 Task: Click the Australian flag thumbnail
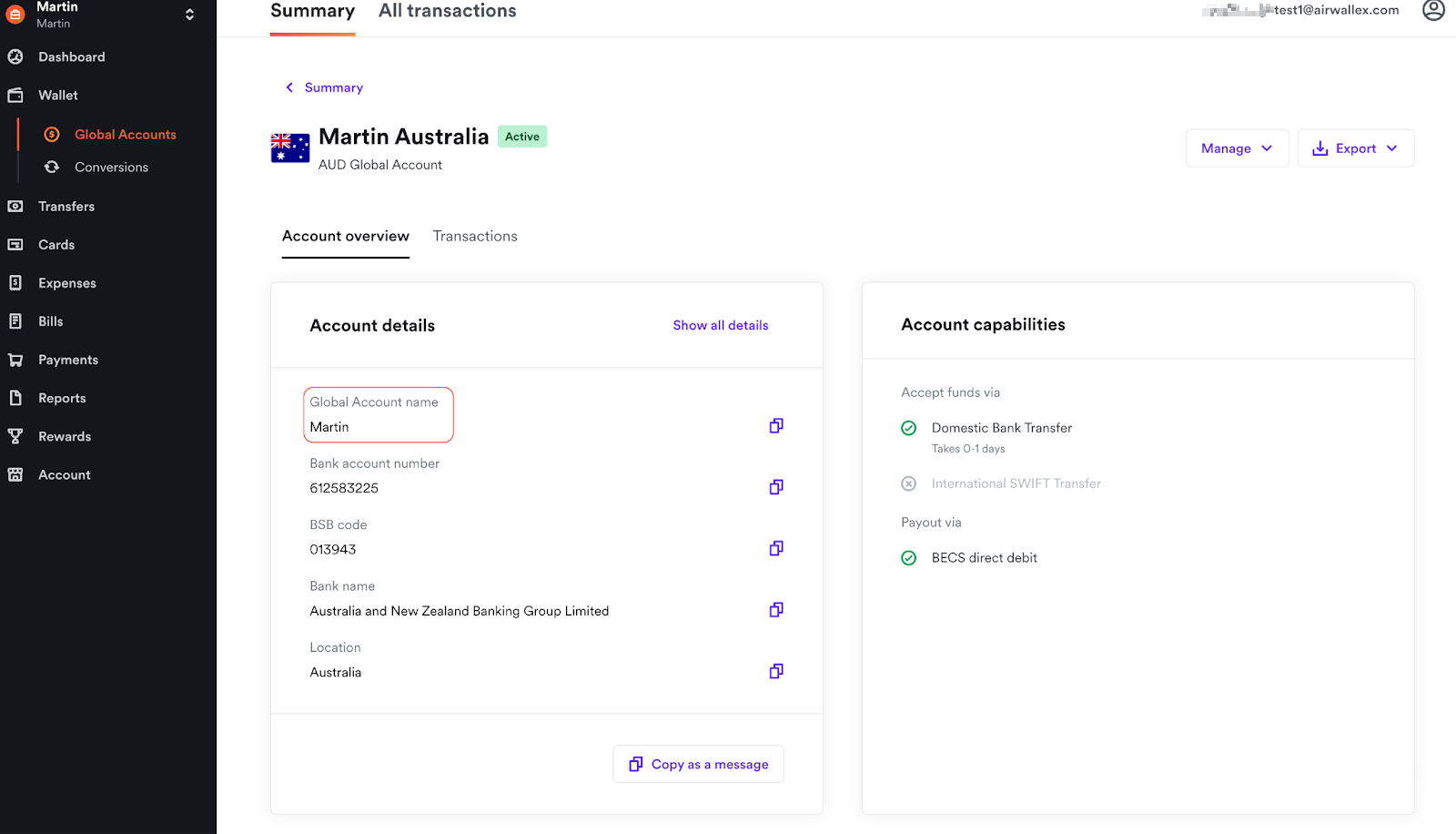click(x=290, y=147)
